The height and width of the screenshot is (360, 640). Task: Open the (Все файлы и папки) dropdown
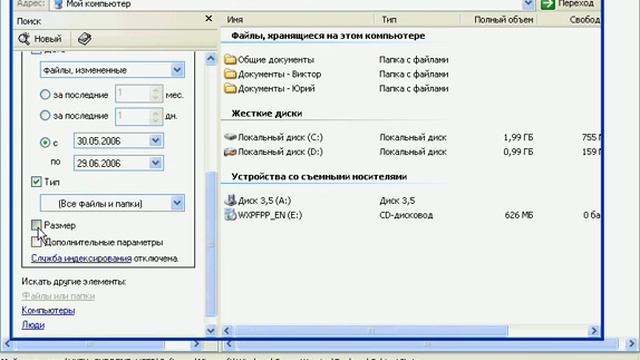[x=177, y=203]
